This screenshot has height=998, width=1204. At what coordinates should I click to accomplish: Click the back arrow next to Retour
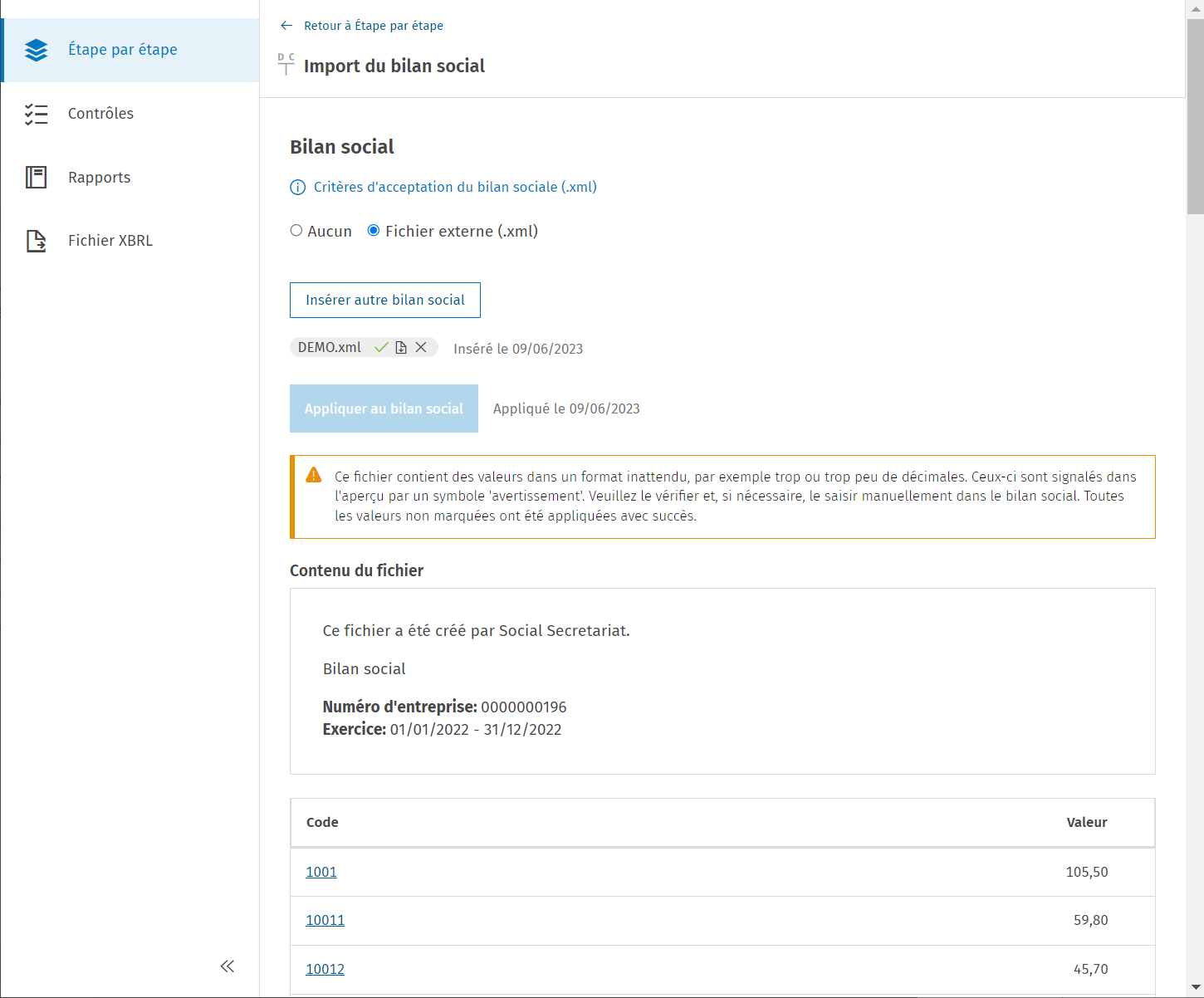tap(286, 26)
